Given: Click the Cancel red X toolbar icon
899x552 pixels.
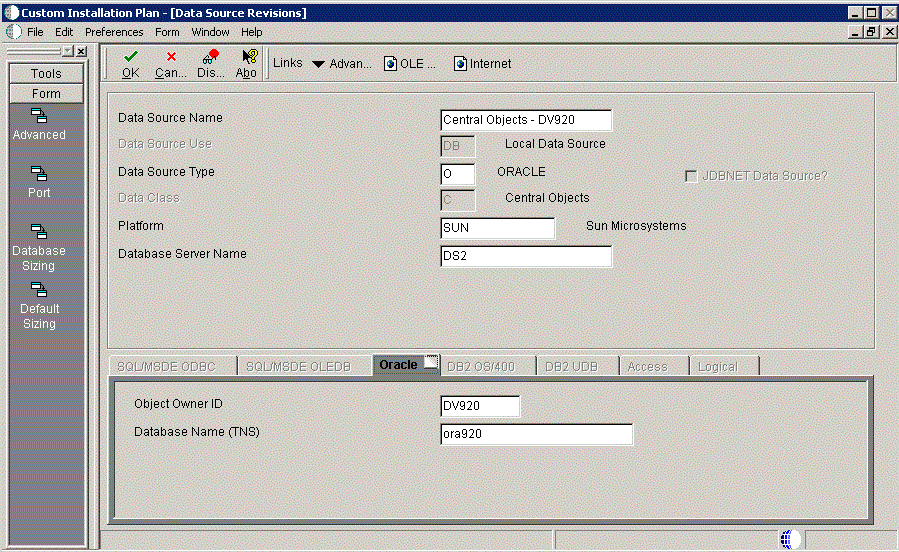Looking at the screenshot, I should tap(171, 57).
